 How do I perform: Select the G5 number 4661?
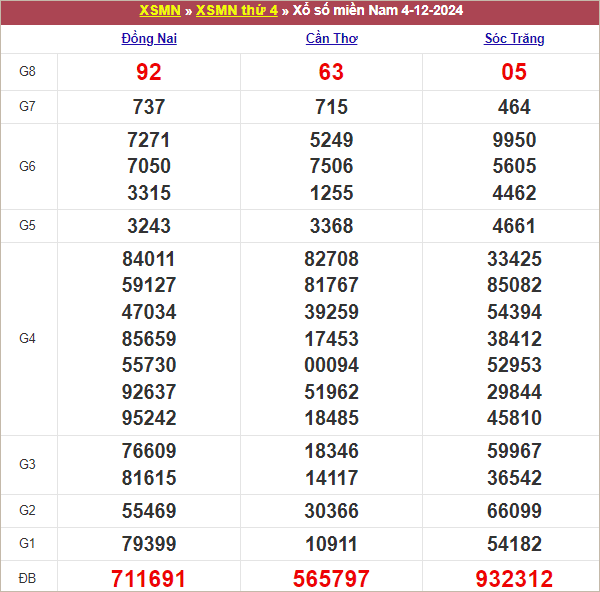coord(514,226)
